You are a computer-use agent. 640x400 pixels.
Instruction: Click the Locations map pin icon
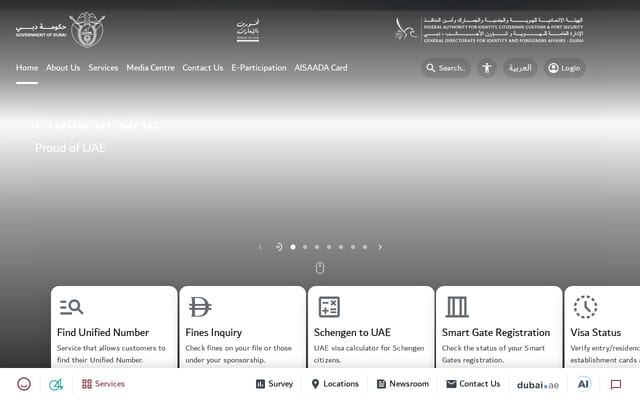315,384
